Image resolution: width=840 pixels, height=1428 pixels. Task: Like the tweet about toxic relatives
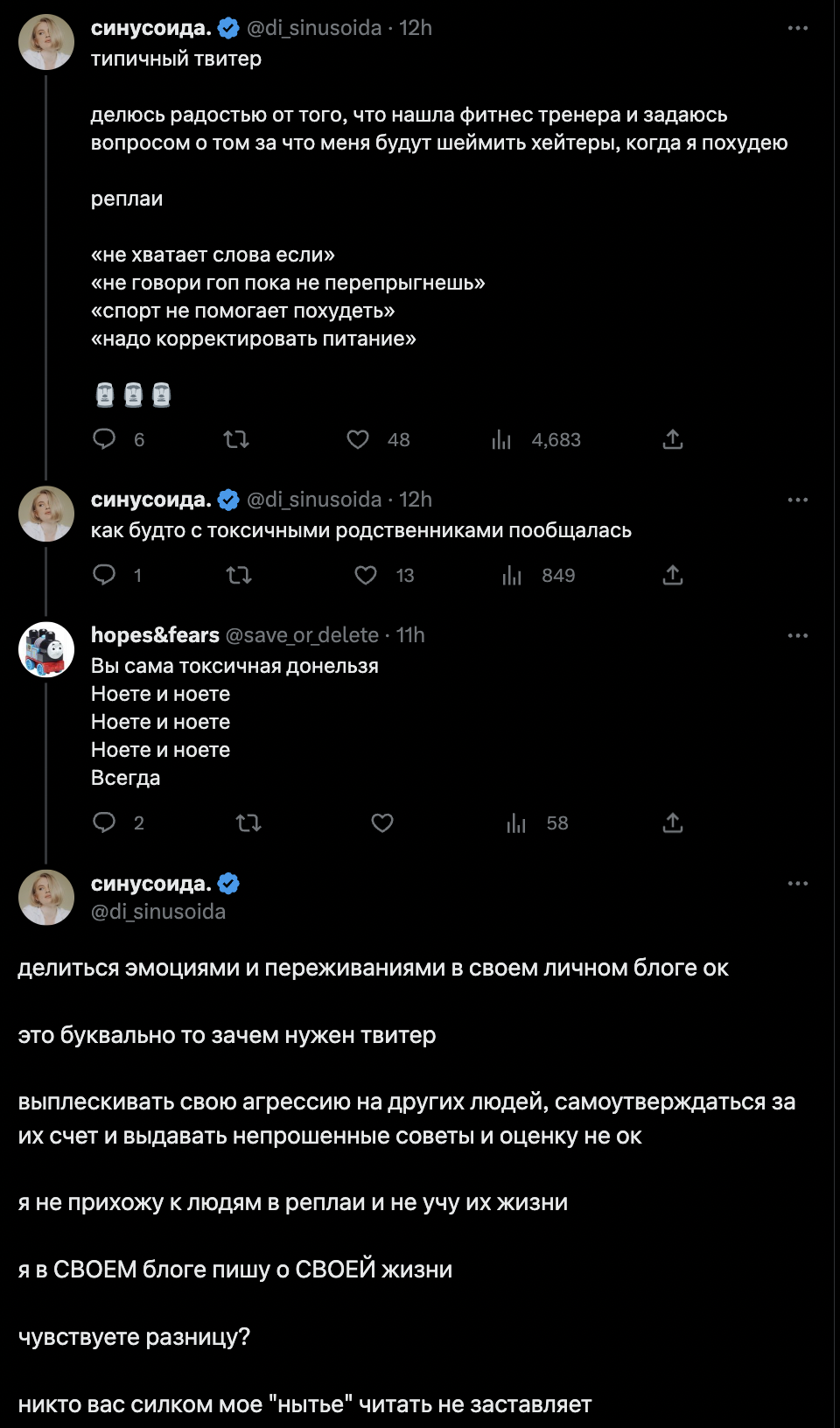click(366, 575)
